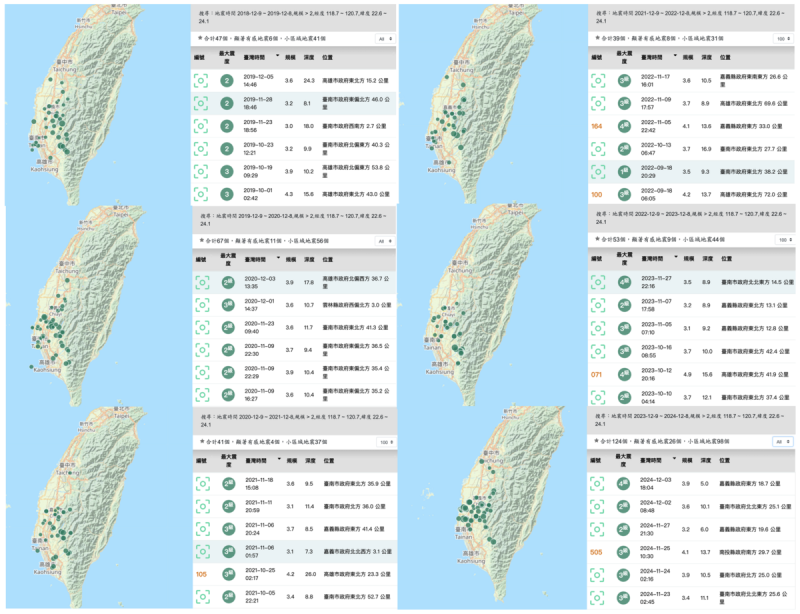Click 臺灣時間 sort arrow in 2019–2020 table
Image resolution: width=800 pixels, height=614 pixels.
278,258
